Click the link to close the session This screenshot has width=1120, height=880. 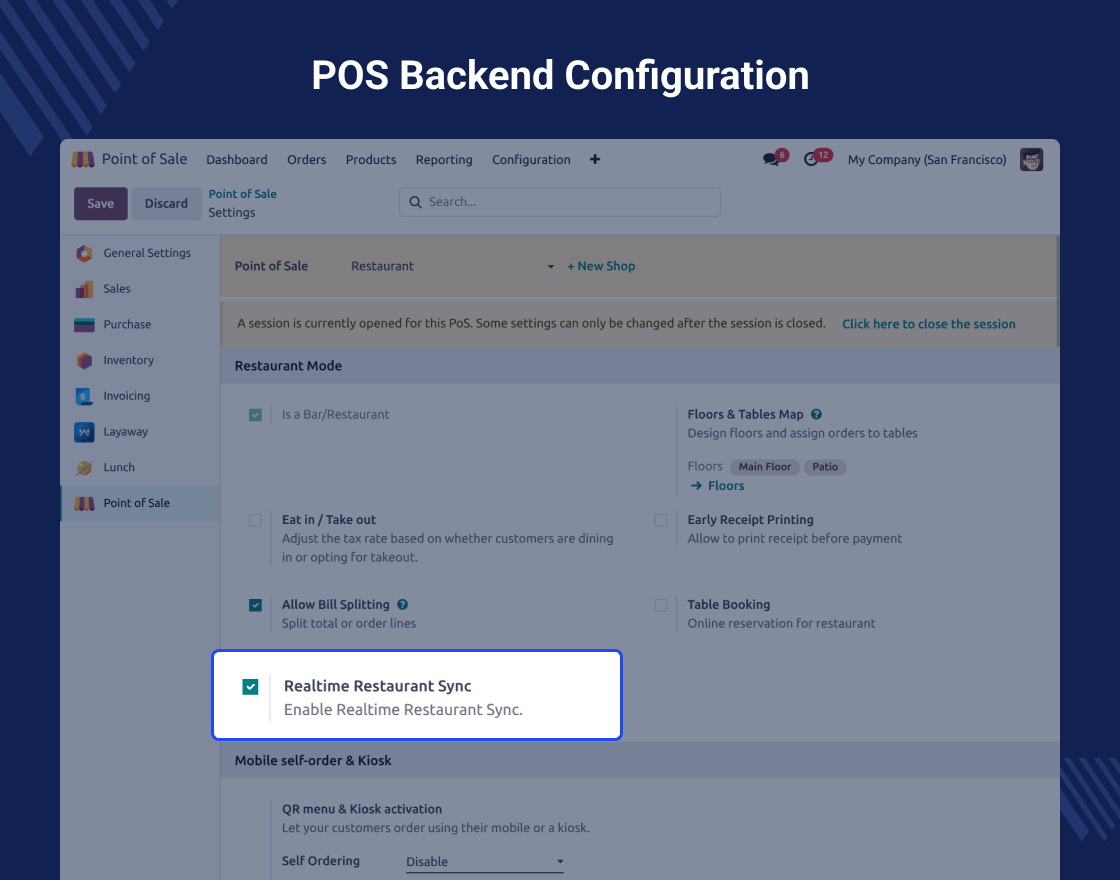[x=928, y=324]
